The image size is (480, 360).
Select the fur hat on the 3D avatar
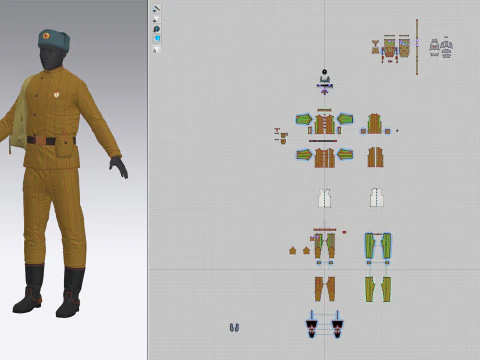click(54, 41)
